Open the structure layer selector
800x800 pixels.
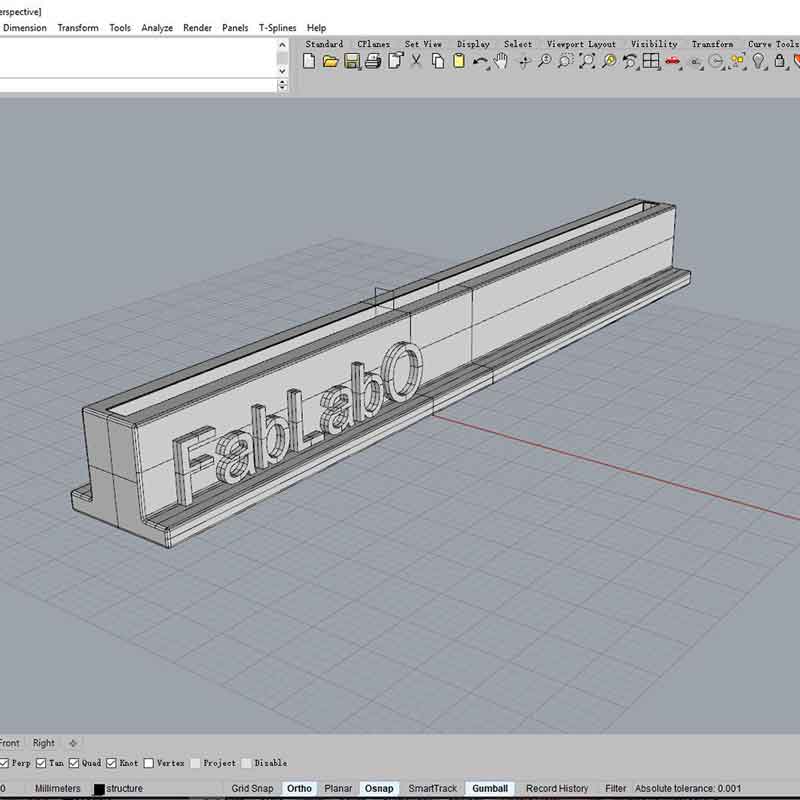coord(124,788)
